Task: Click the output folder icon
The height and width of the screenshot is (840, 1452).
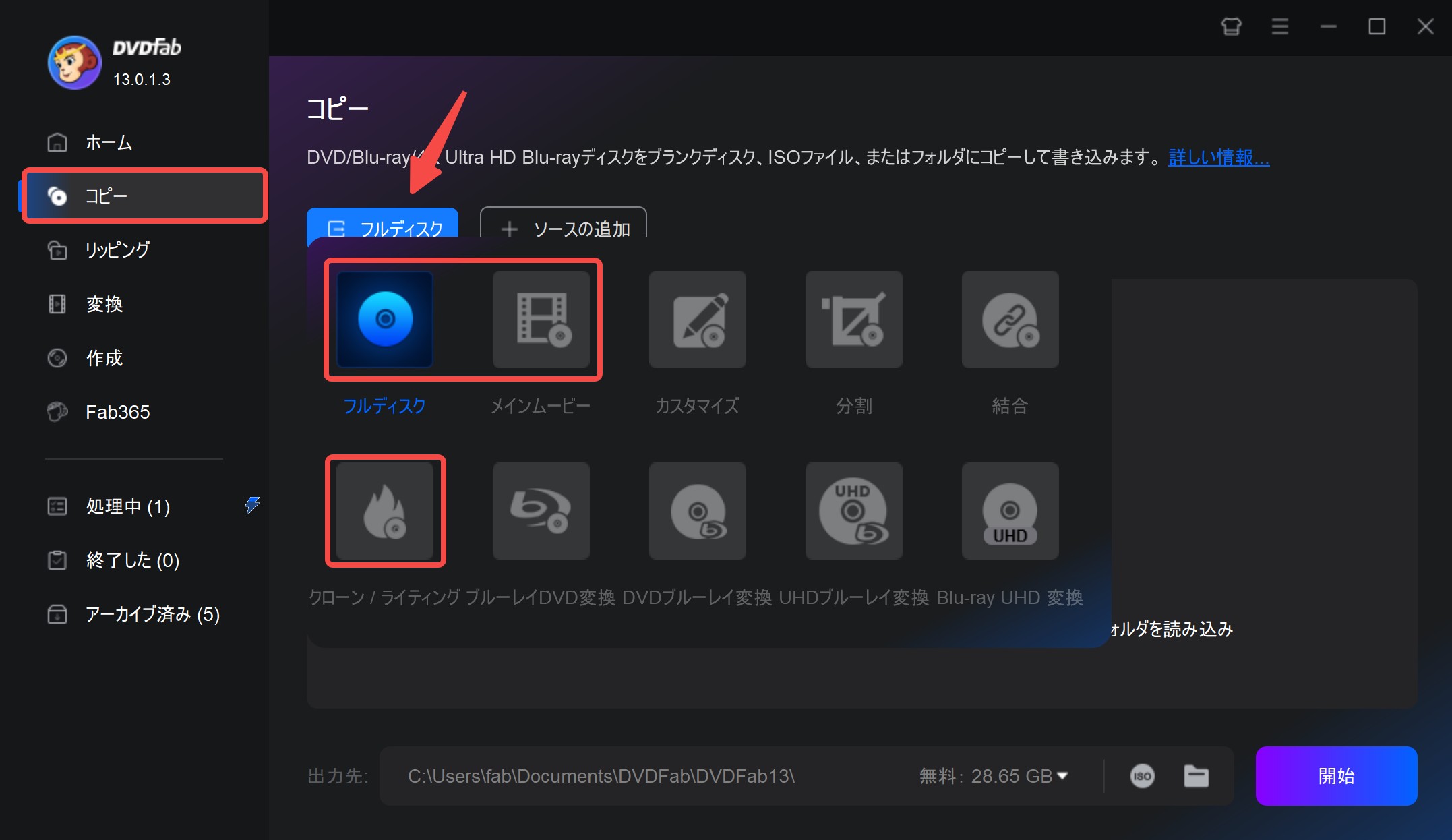Action: coord(1197,776)
